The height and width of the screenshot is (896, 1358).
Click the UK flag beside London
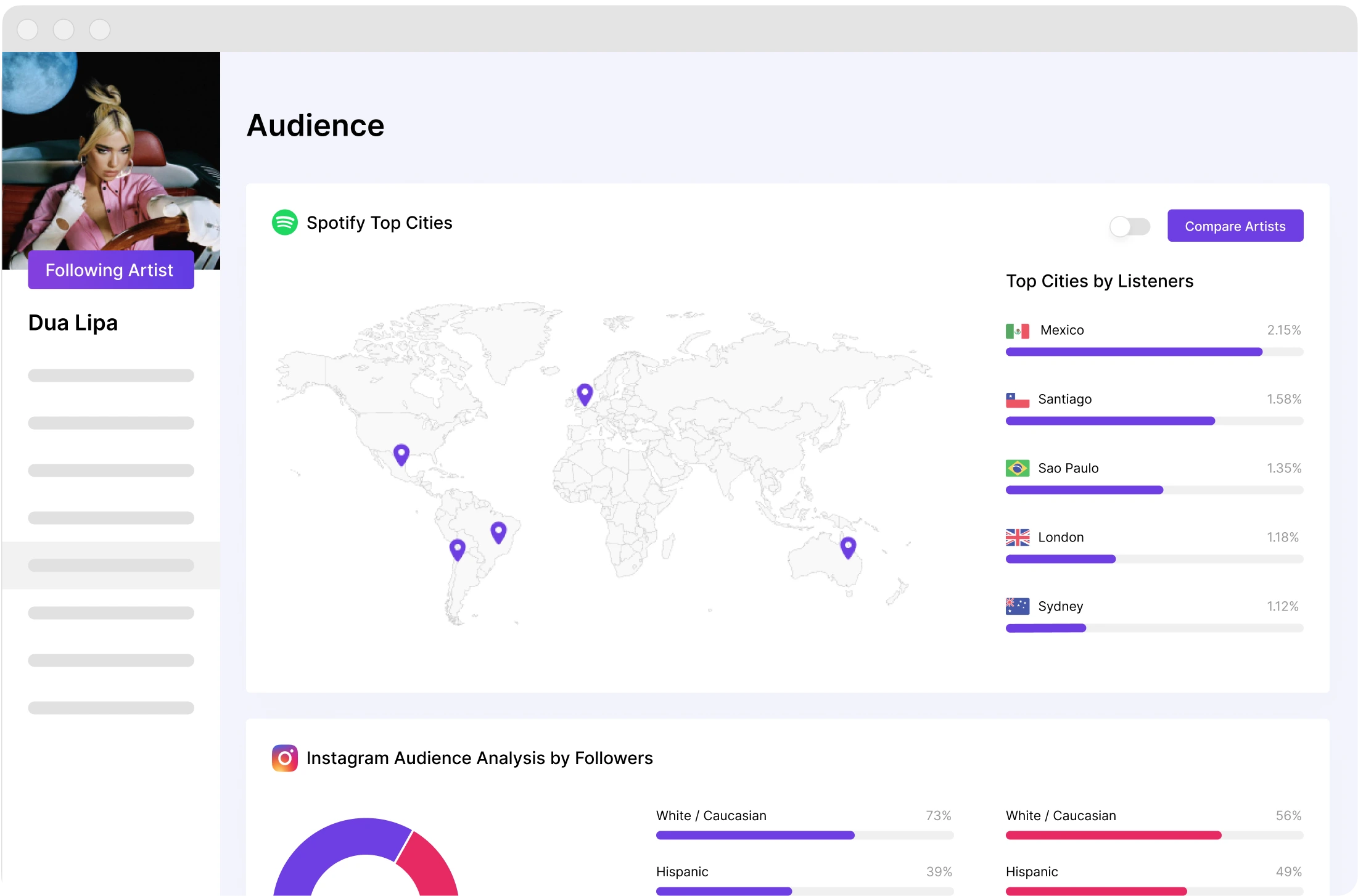click(x=1017, y=538)
